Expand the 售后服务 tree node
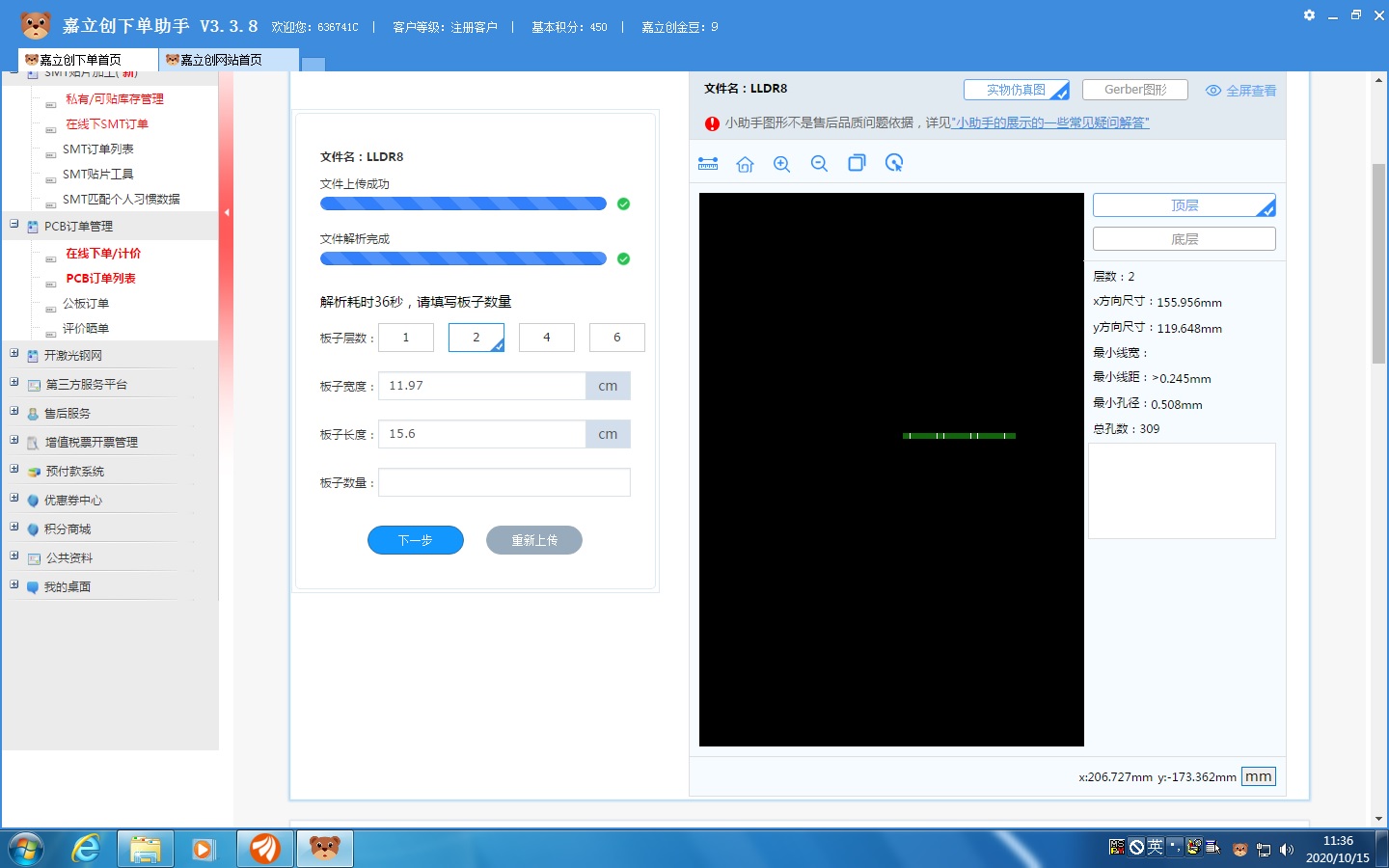This screenshot has height=868, width=1389. pos(14,411)
